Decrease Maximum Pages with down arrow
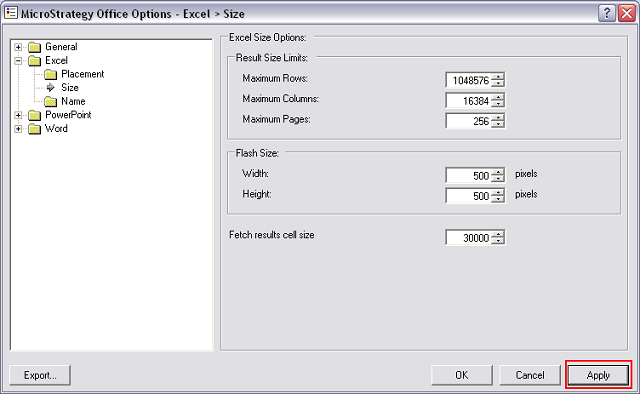 click(498, 124)
